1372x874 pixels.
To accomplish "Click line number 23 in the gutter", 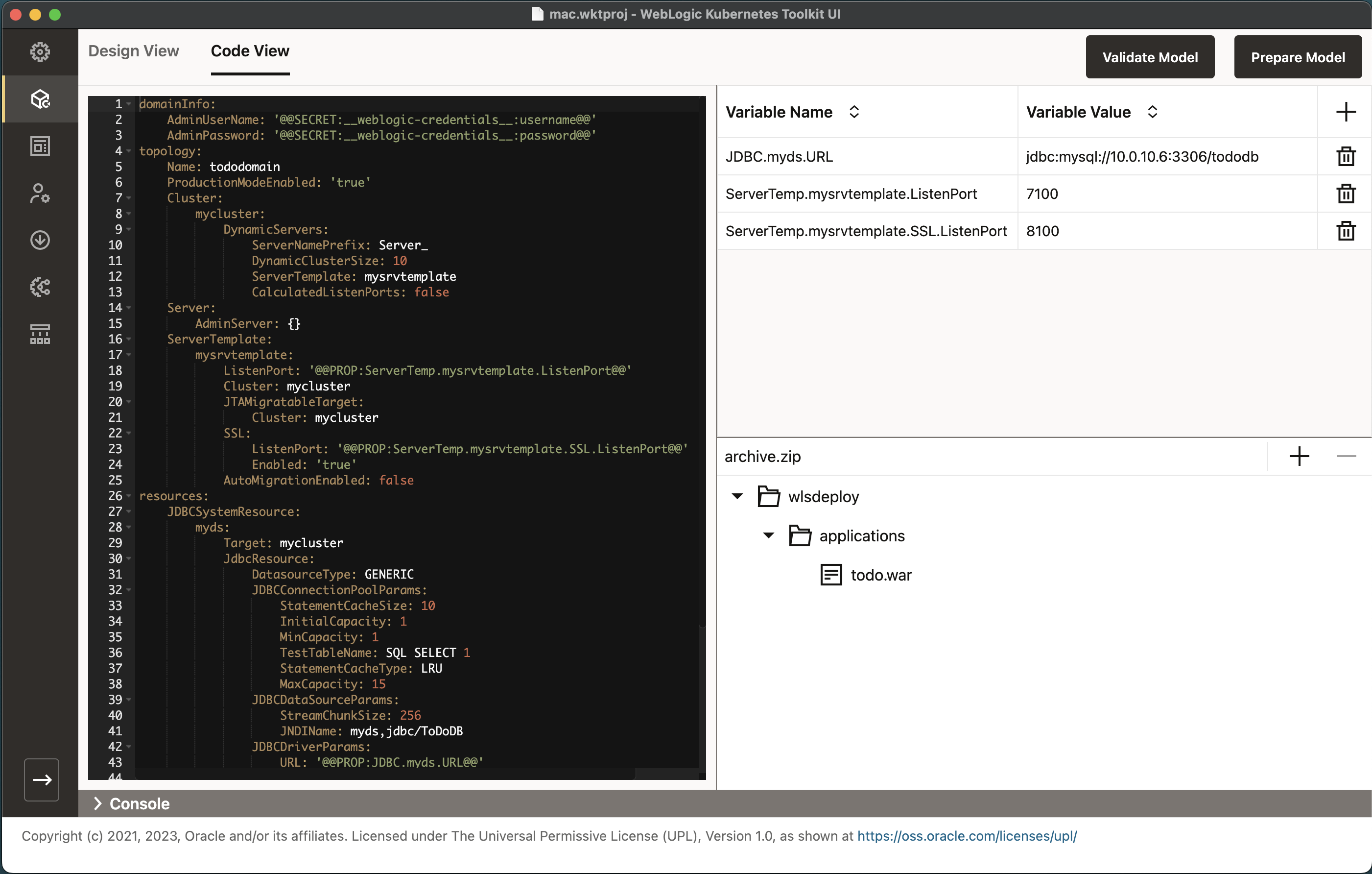I will click(x=115, y=449).
